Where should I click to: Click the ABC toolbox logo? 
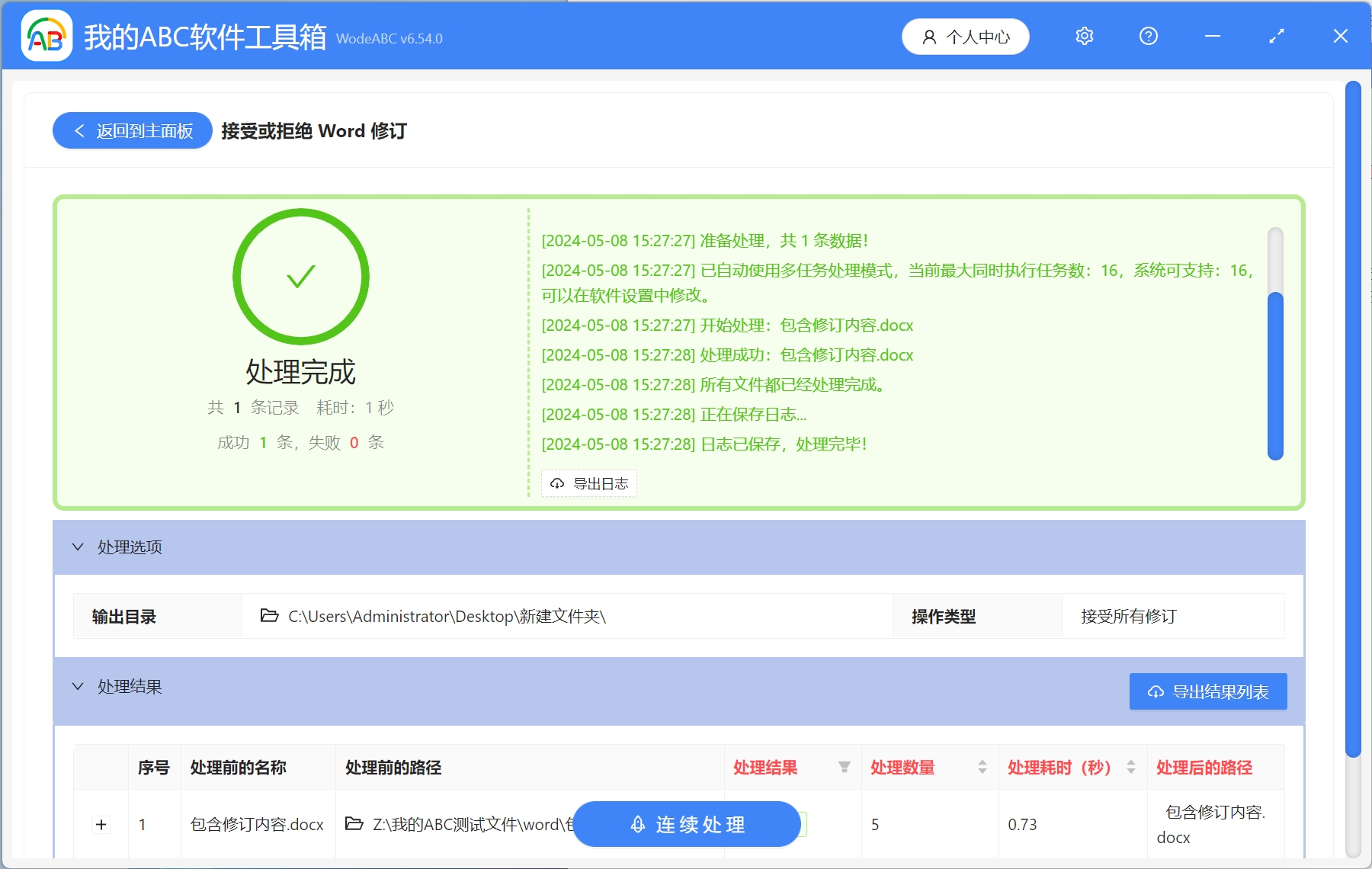coord(47,36)
